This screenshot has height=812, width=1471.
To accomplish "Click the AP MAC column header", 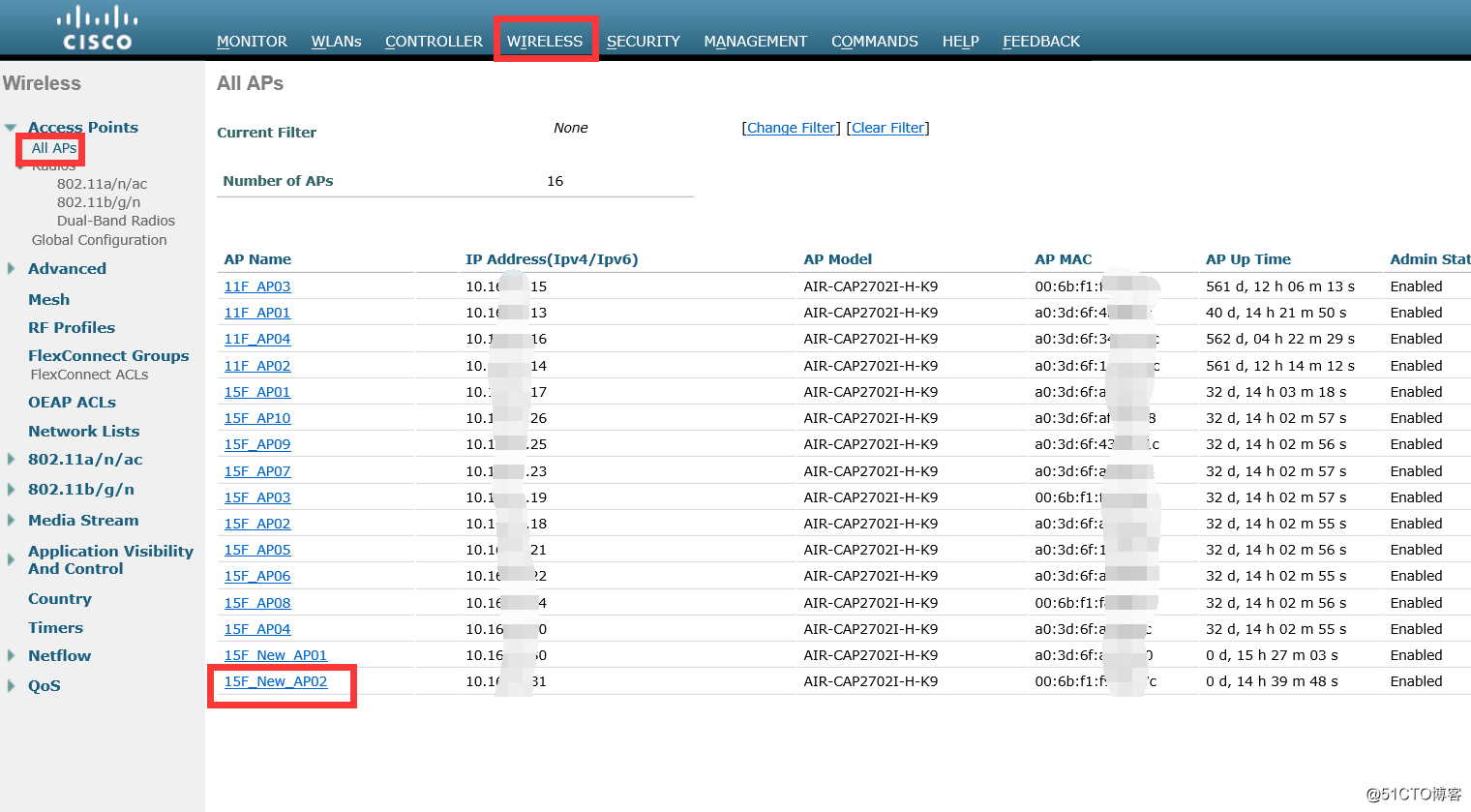I will pyautogui.click(x=1064, y=259).
